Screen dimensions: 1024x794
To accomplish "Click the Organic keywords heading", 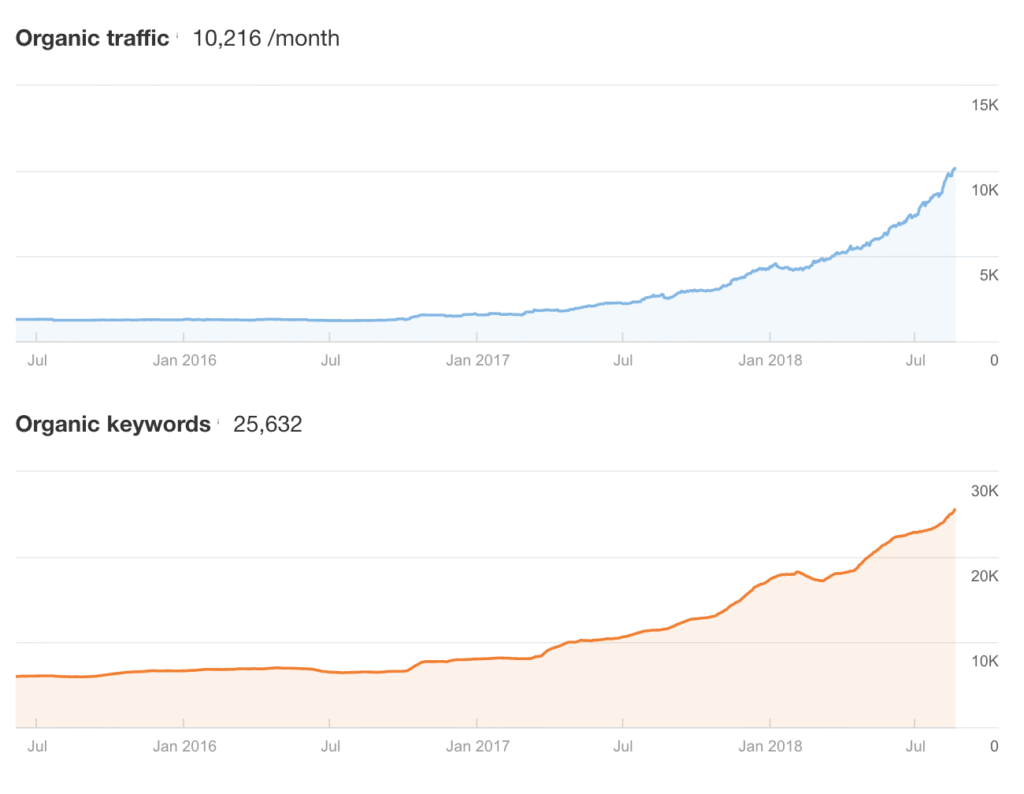I will (x=113, y=424).
